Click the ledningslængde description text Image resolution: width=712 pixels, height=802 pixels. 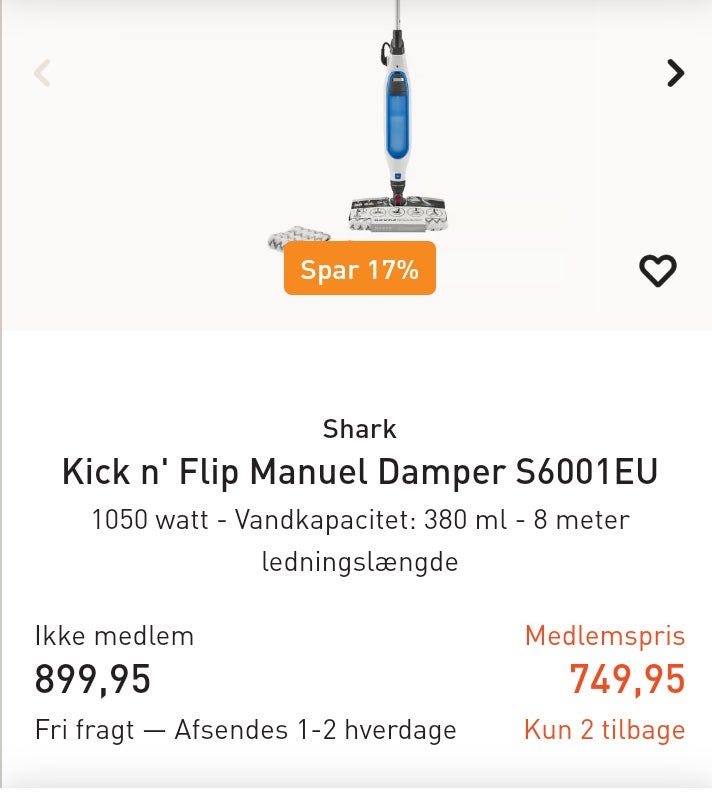point(360,562)
